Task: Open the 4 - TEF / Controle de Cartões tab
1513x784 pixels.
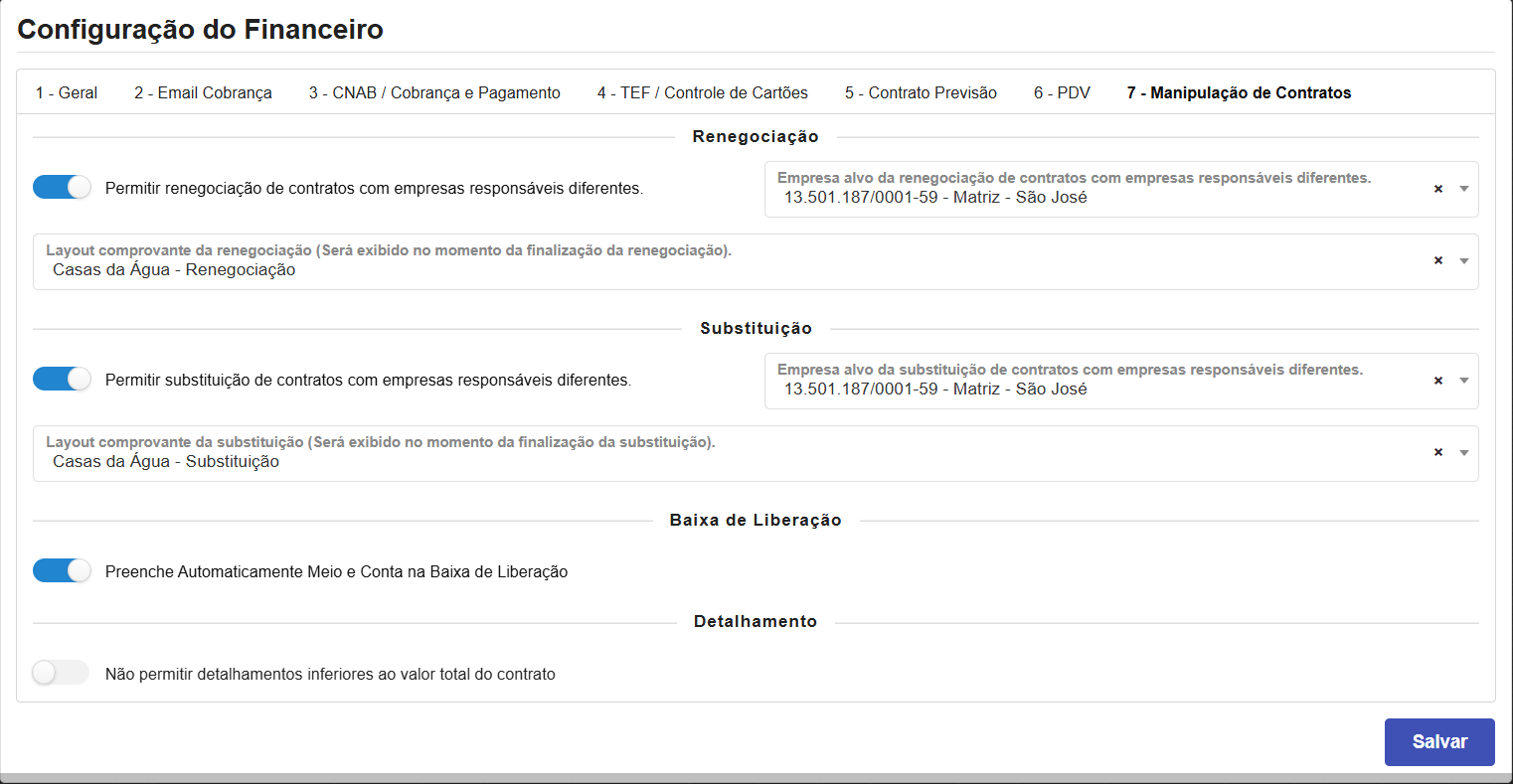Action: [x=702, y=91]
